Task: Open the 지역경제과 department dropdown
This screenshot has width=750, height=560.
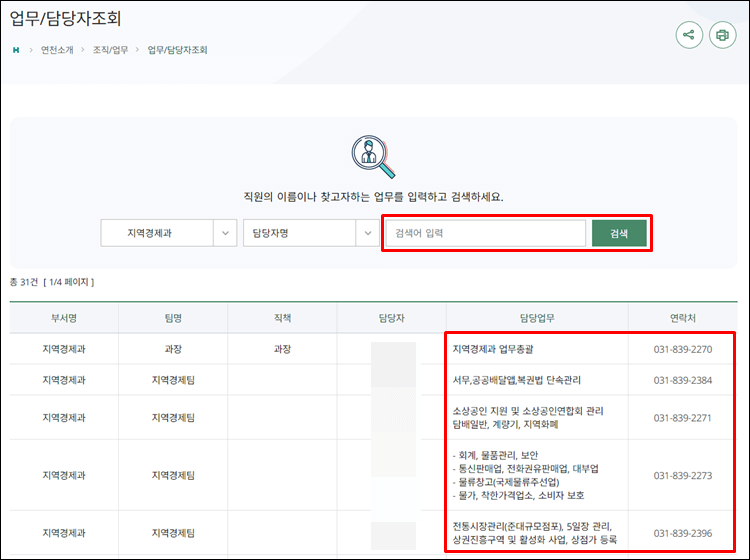Action: point(169,233)
